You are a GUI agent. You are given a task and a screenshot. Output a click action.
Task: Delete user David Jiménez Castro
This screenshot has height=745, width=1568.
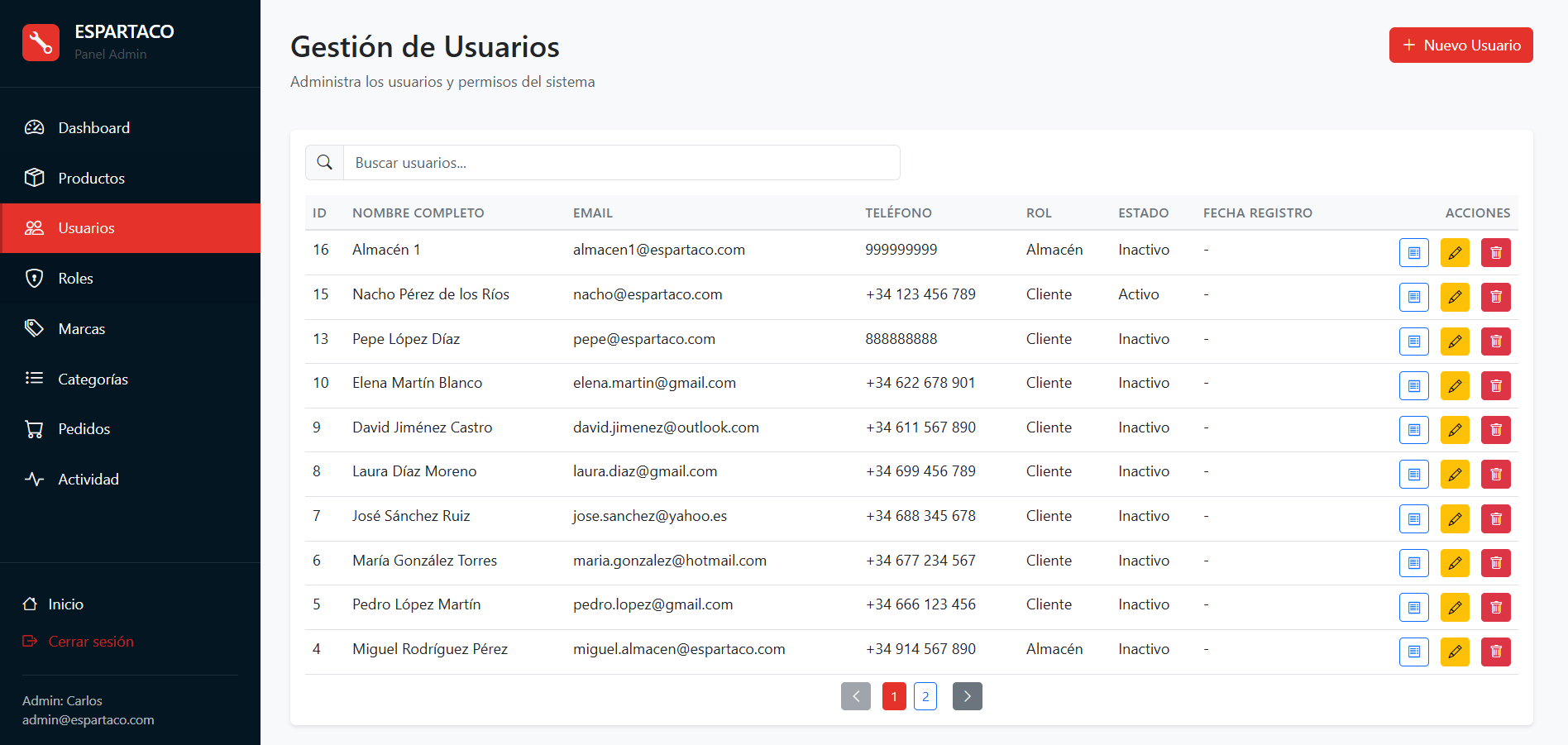(x=1496, y=430)
